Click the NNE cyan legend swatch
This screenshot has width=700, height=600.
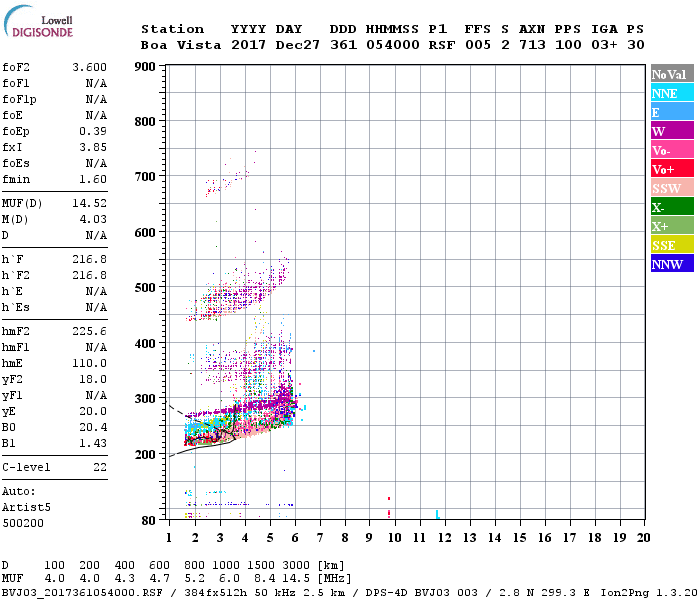pos(672,93)
